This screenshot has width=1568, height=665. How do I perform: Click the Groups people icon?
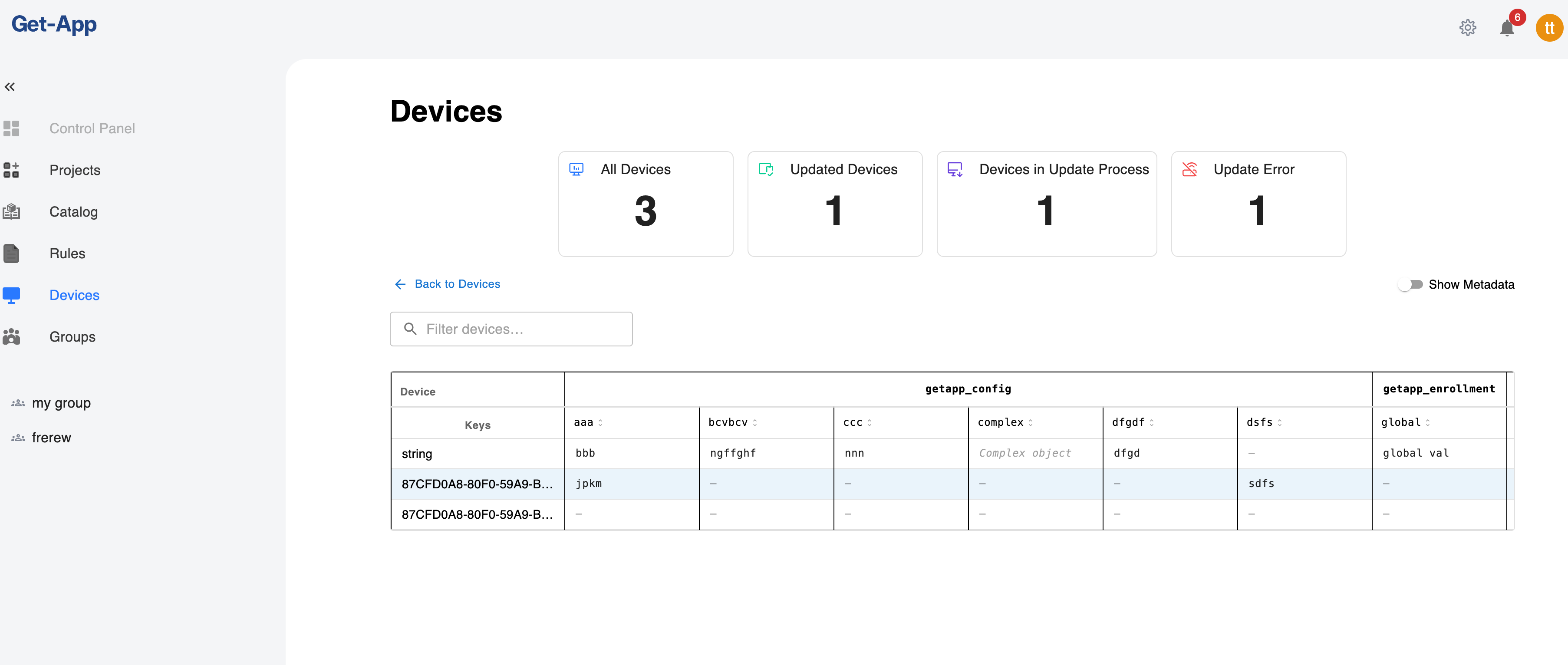coord(11,336)
